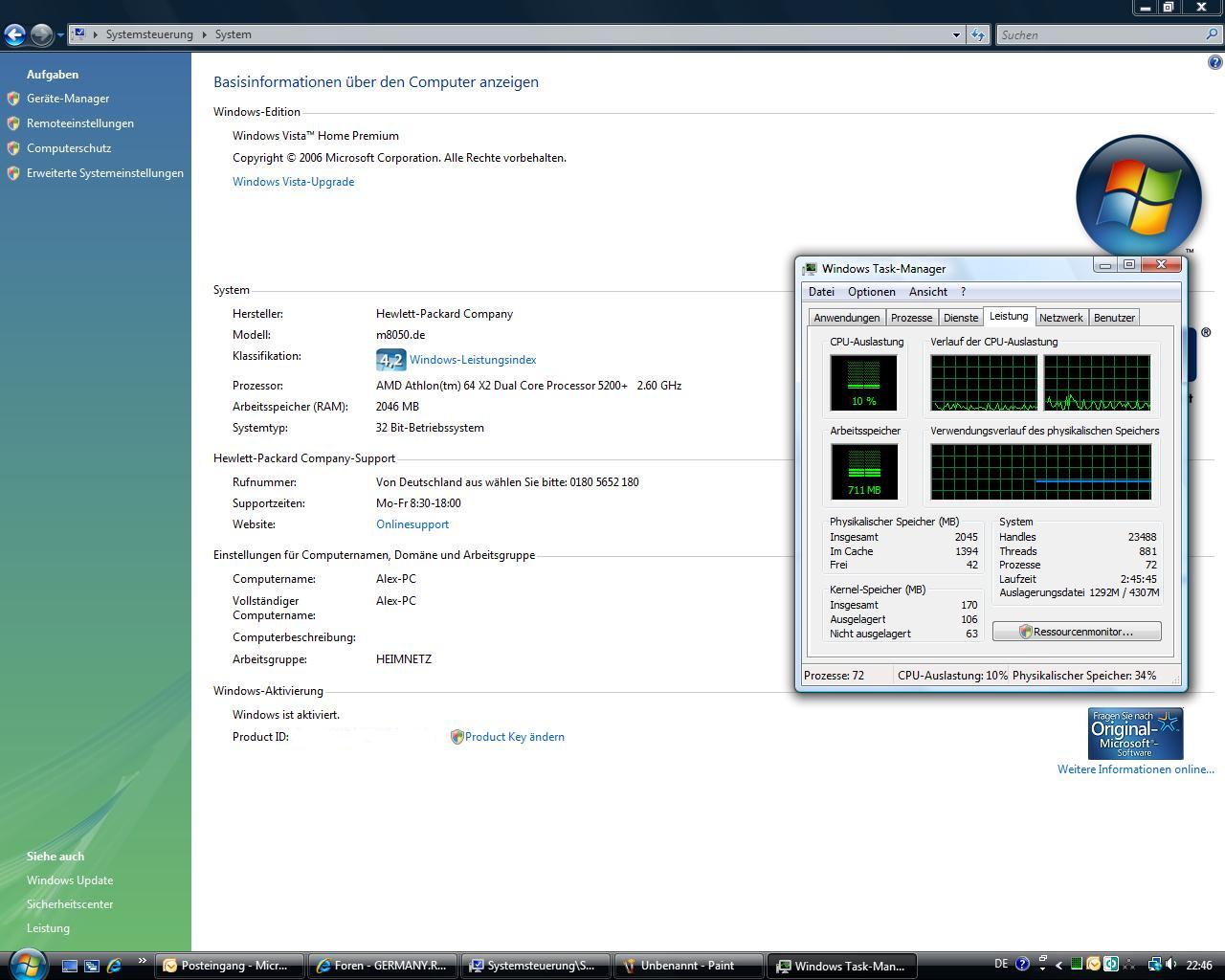Open Weitere Informationen online link

pyautogui.click(x=1135, y=769)
